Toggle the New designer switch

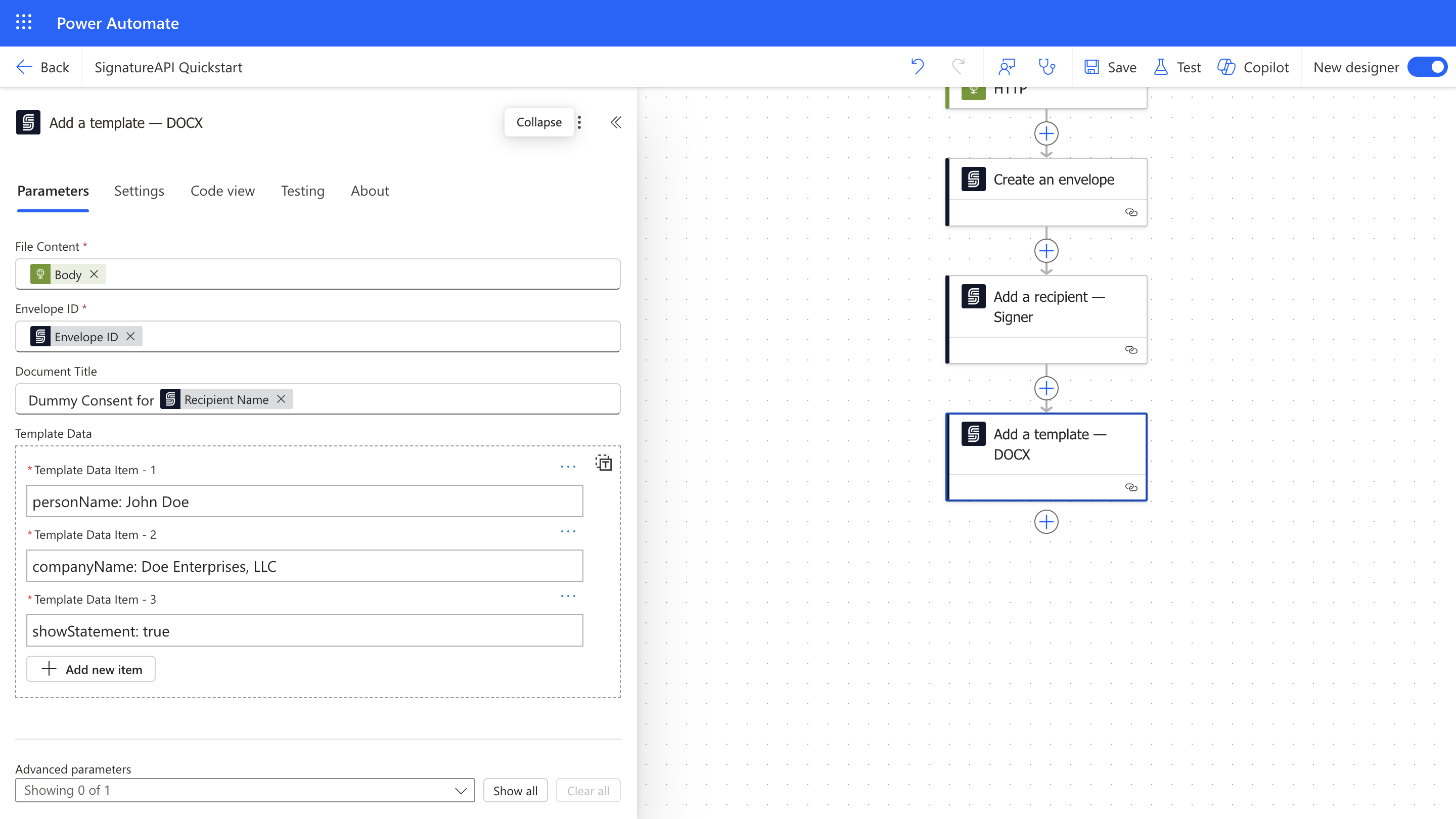1427,67
